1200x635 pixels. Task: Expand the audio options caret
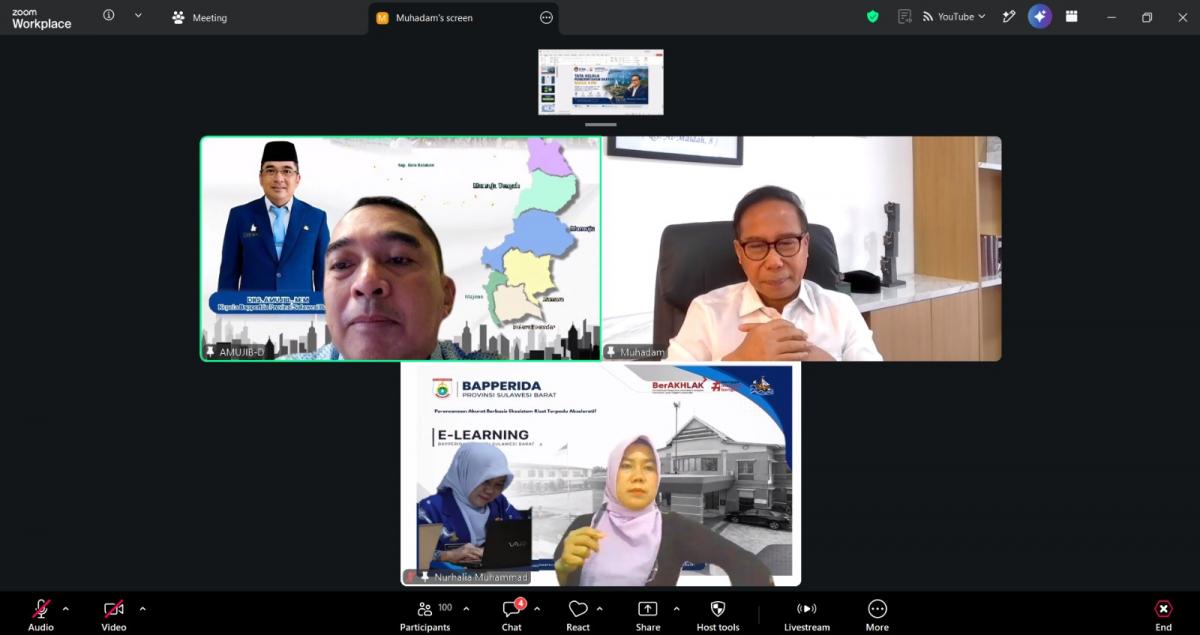[66, 609]
